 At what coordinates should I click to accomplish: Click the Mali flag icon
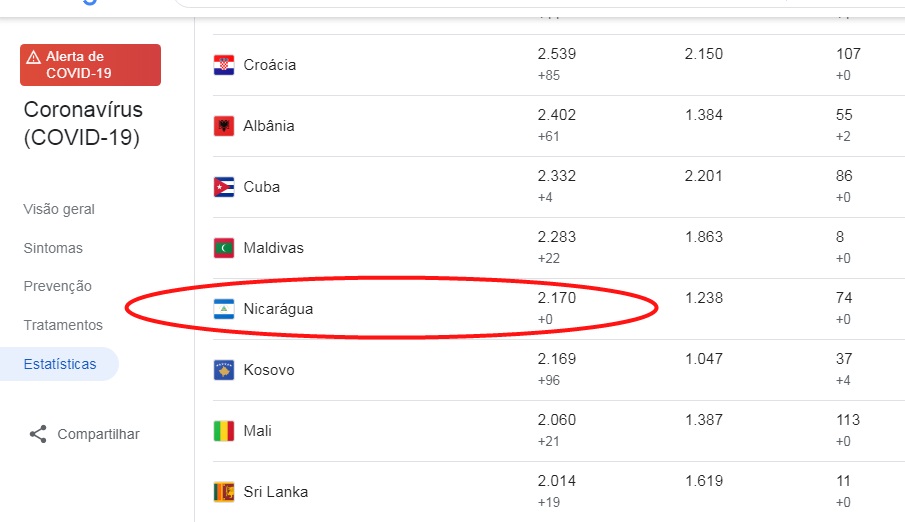[224, 431]
